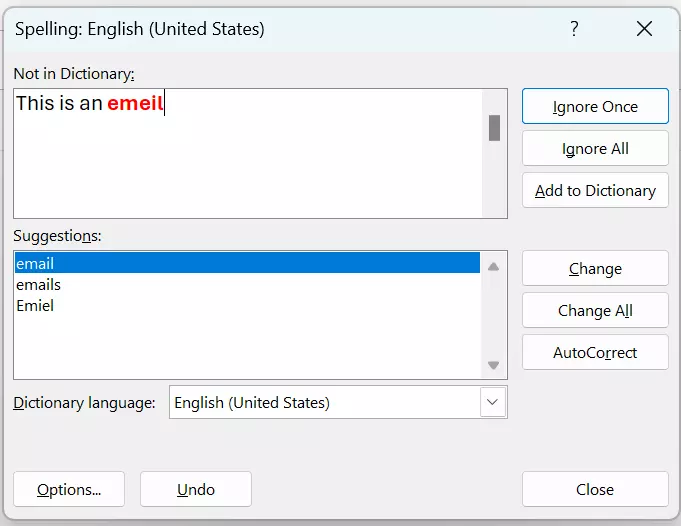Click the Ignore Once button
681x526 pixels.
click(595, 106)
